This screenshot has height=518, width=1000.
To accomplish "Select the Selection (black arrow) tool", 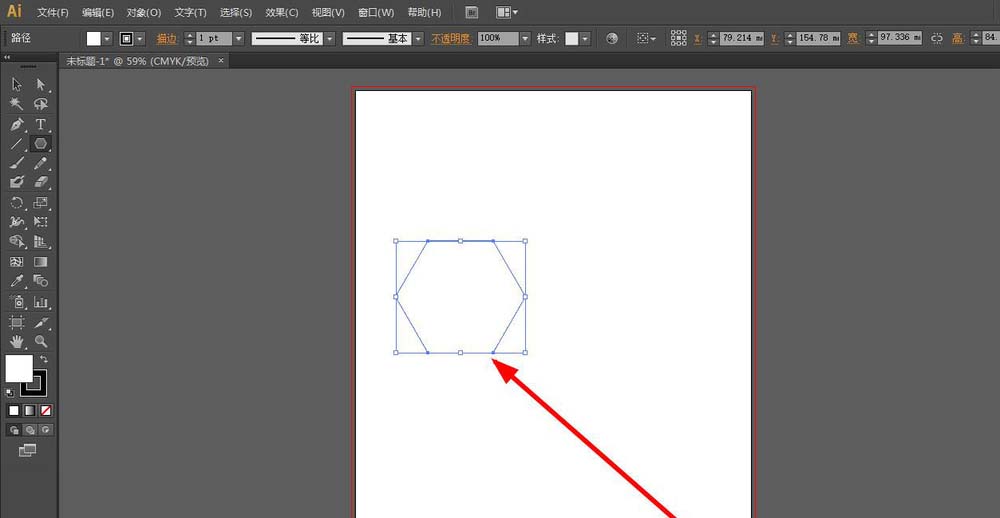I will 17,85.
